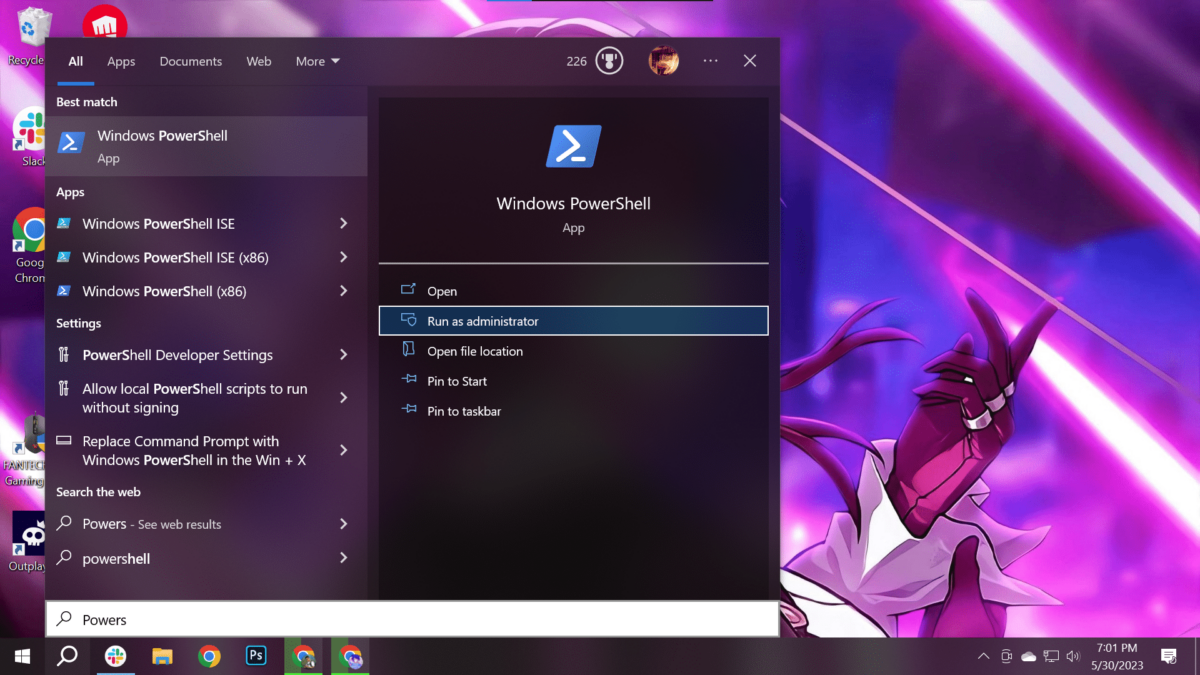Screen dimensions: 1200x675
Task: Open File Explorer from the taskbar
Action: 162,656
